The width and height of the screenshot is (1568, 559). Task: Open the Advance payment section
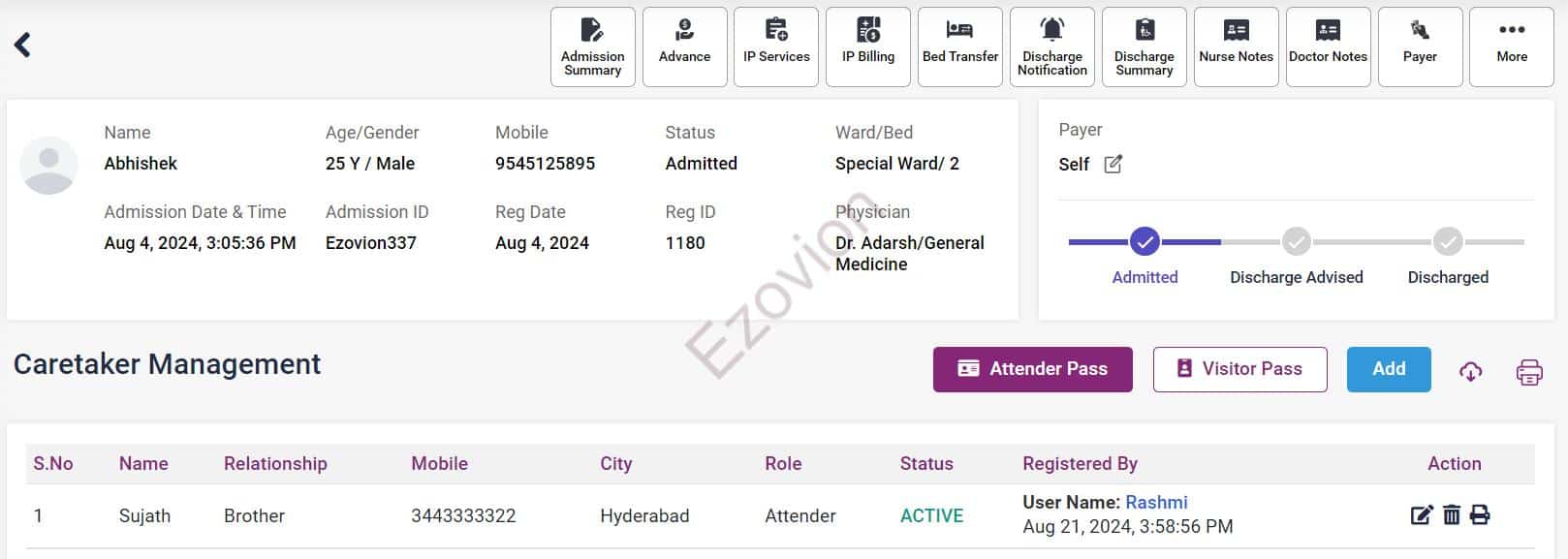[x=684, y=47]
